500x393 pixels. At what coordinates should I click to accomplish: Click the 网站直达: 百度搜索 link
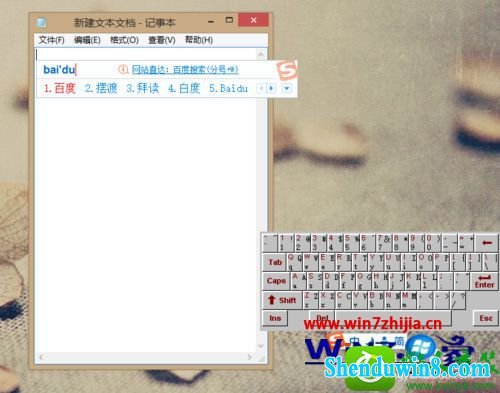point(185,70)
